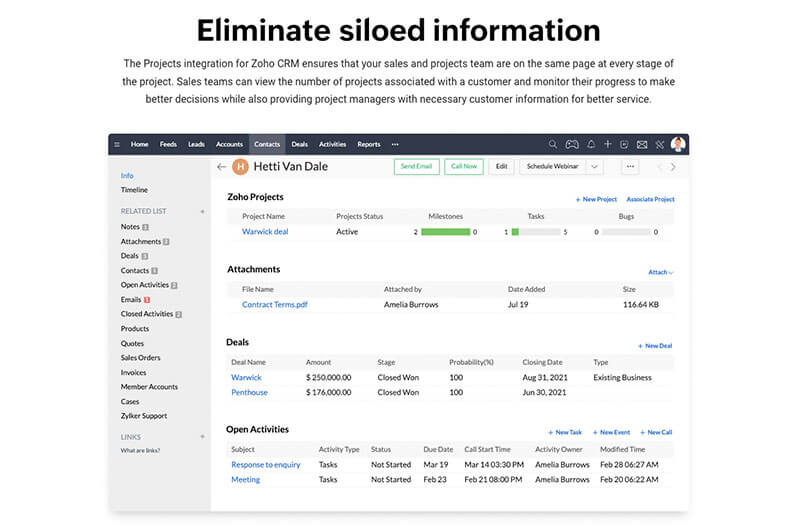Click the Edit button
The height and width of the screenshot is (530, 800).
click(502, 166)
